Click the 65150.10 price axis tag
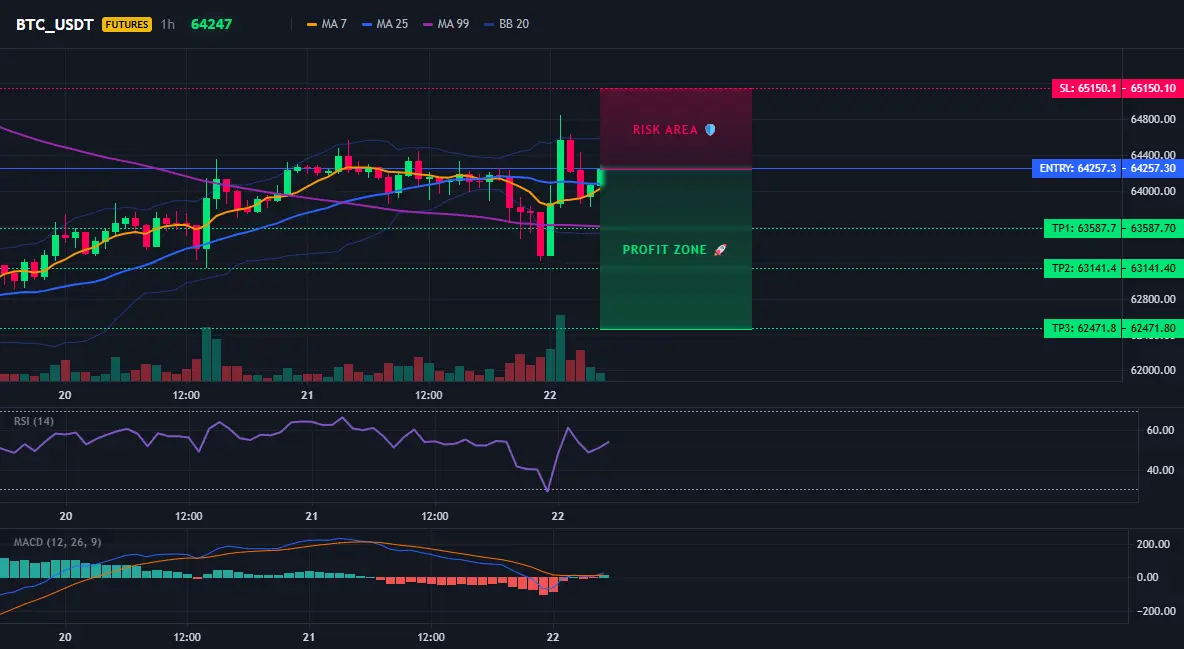Screen dimensions: 1184x649 coord(1153,88)
